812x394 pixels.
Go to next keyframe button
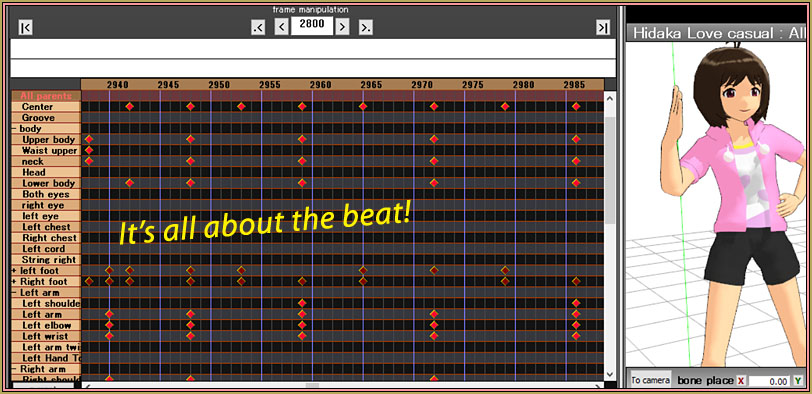(x=366, y=27)
